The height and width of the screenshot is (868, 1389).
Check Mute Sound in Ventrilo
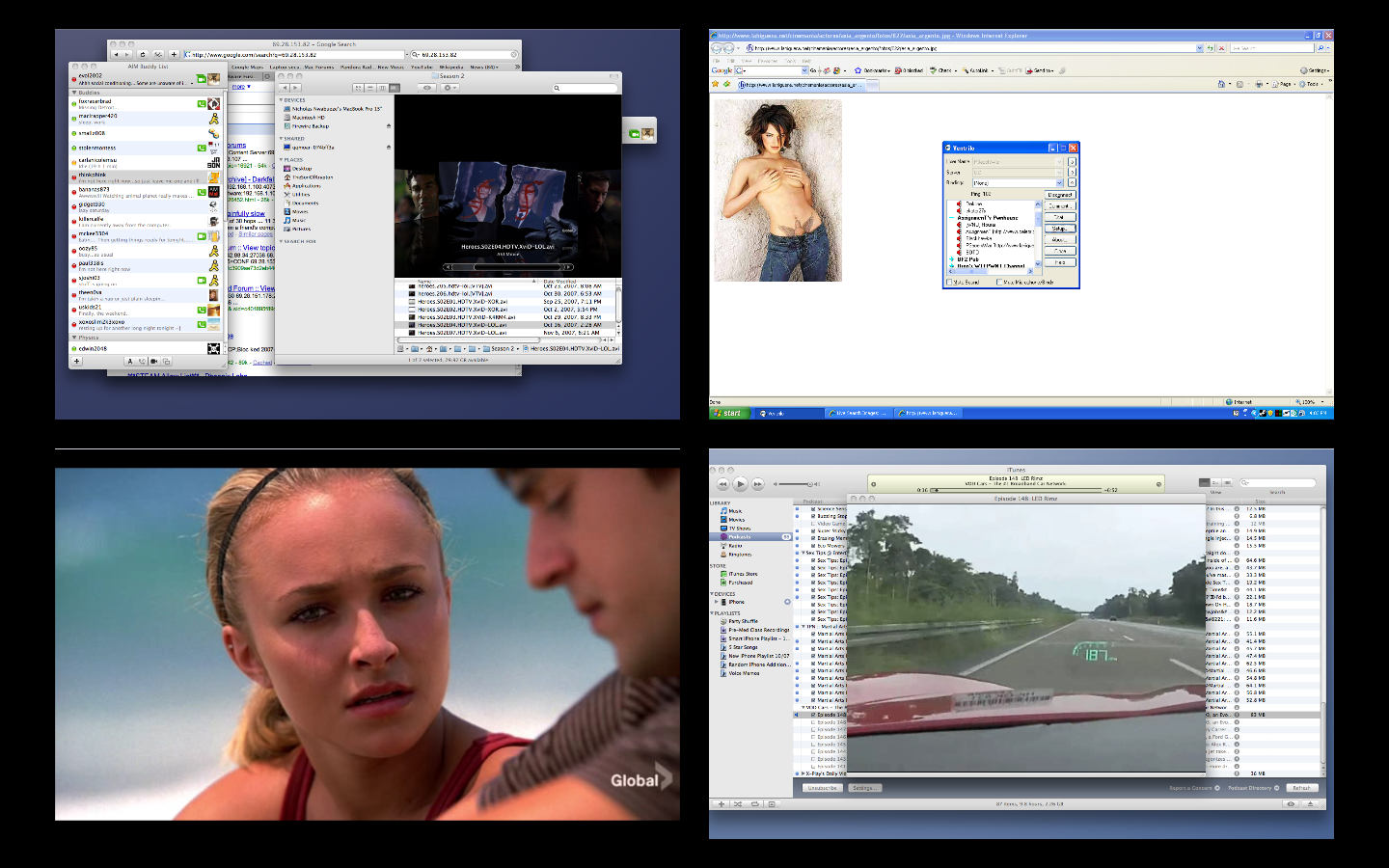tap(950, 283)
